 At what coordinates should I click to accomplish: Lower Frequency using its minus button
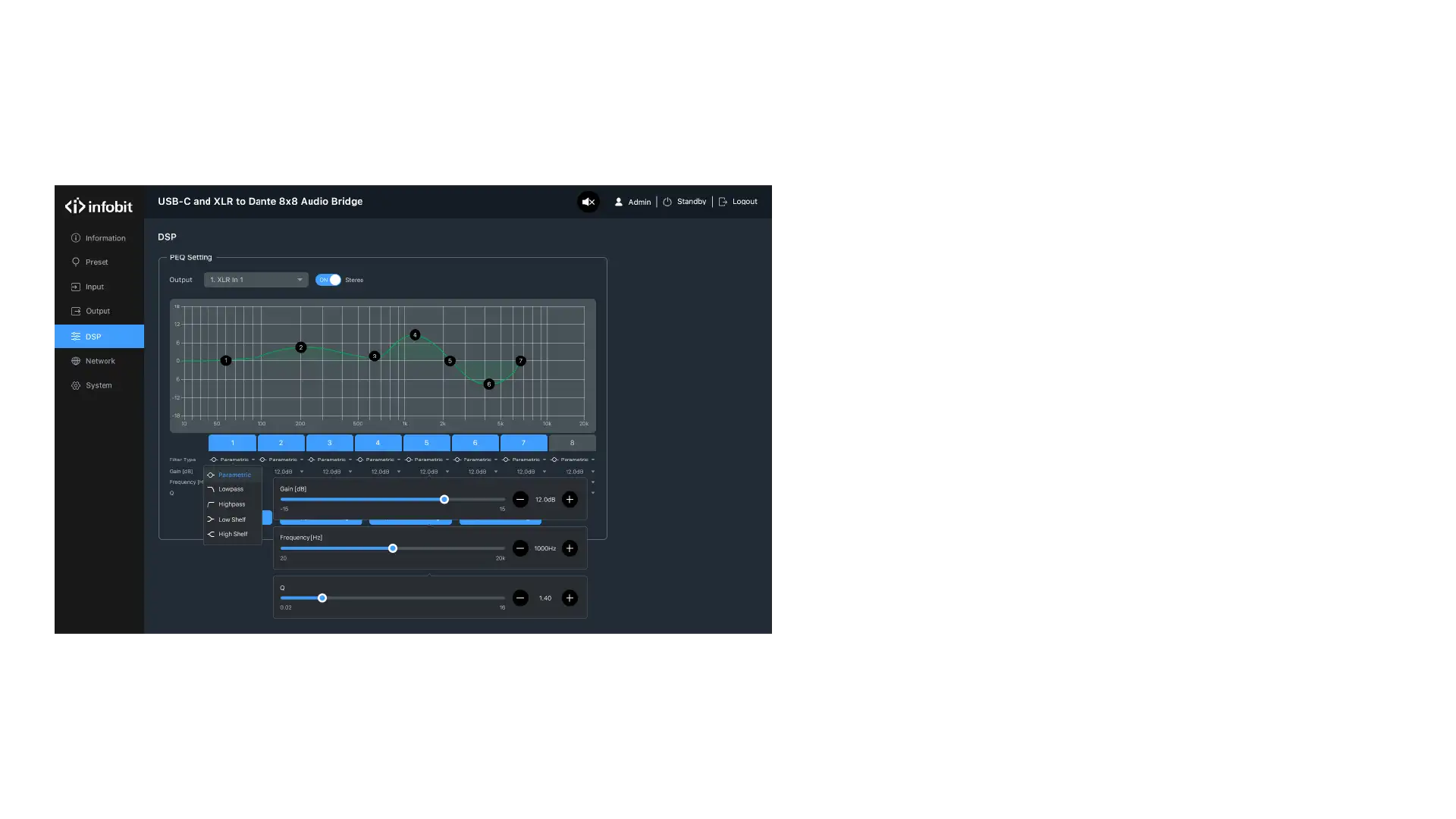click(x=520, y=548)
